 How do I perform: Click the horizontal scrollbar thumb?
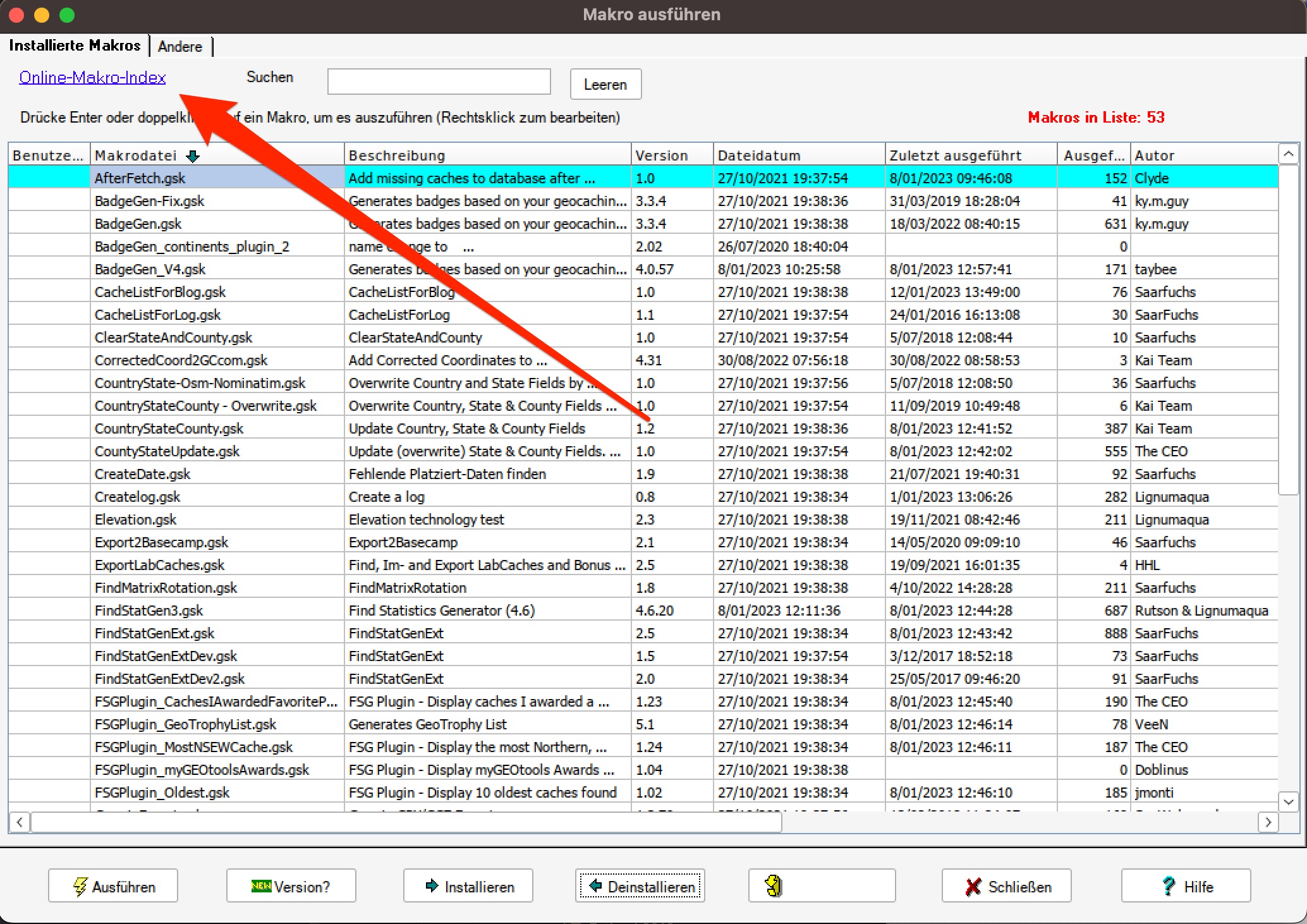click(406, 822)
